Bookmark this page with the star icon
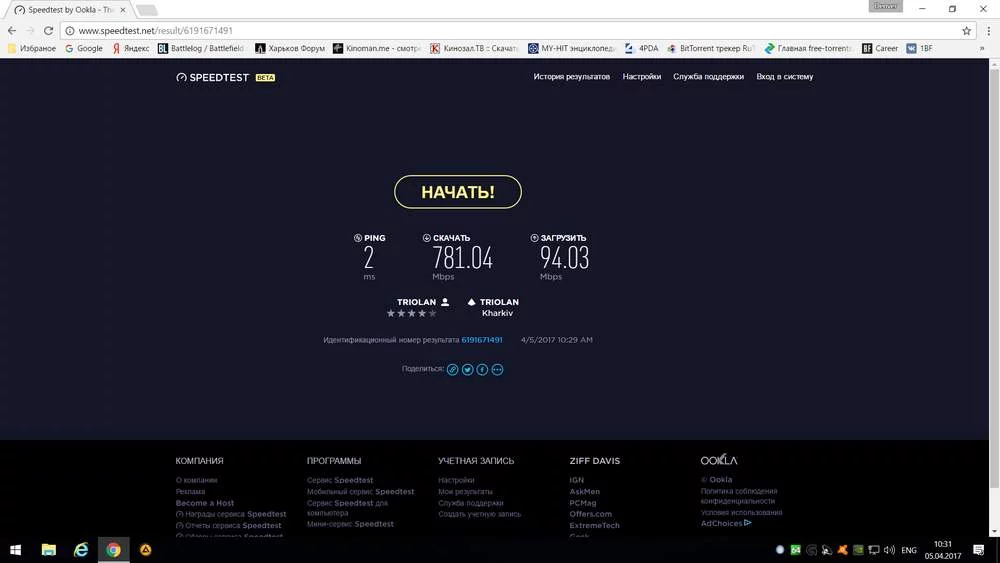Screen dimensions: 1000x563 point(966,31)
